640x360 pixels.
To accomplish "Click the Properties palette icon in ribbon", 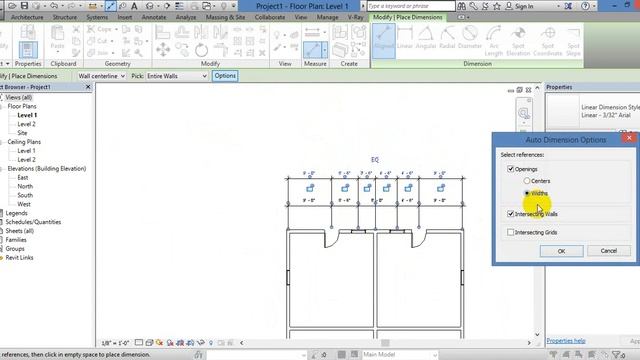I will coord(28,50).
